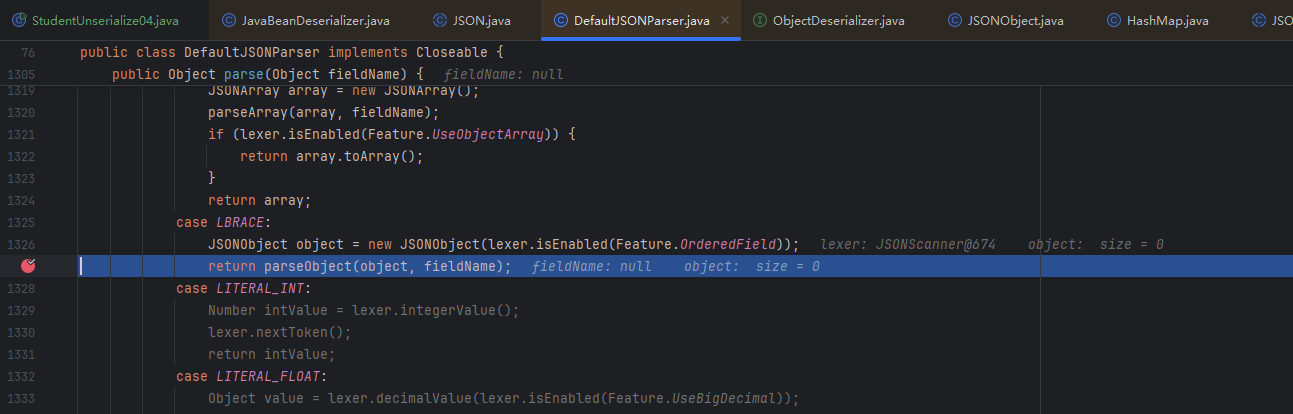The height and width of the screenshot is (414, 1293).
Task: Click the 'lexer: JSONScanner@674' inline debug hint
Action: (x=908, y=244)
